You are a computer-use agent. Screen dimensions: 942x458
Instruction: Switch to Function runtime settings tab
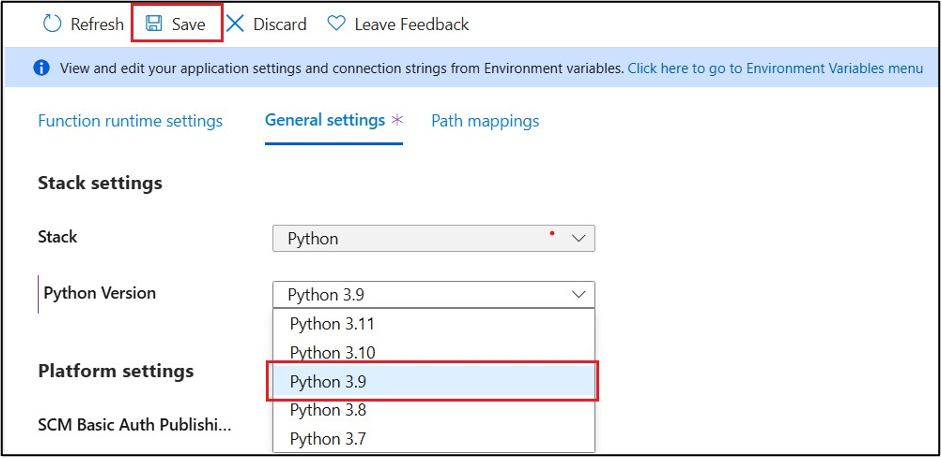coord(130,121)
